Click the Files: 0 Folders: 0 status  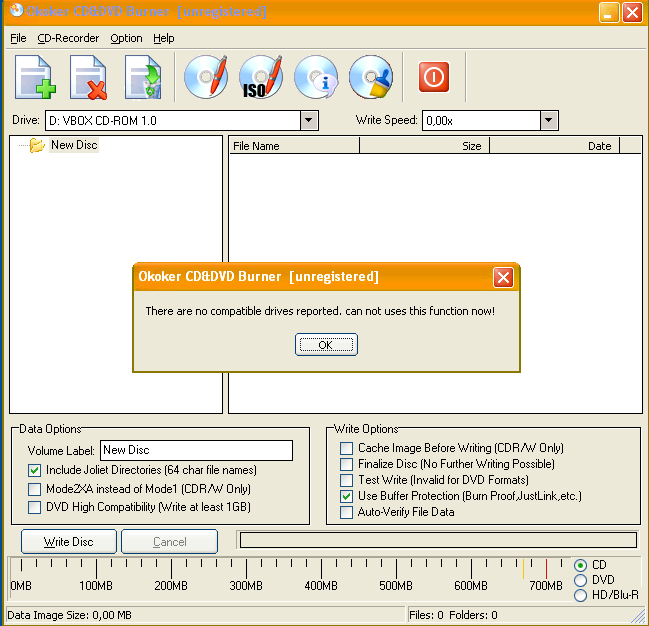point(453,615)
